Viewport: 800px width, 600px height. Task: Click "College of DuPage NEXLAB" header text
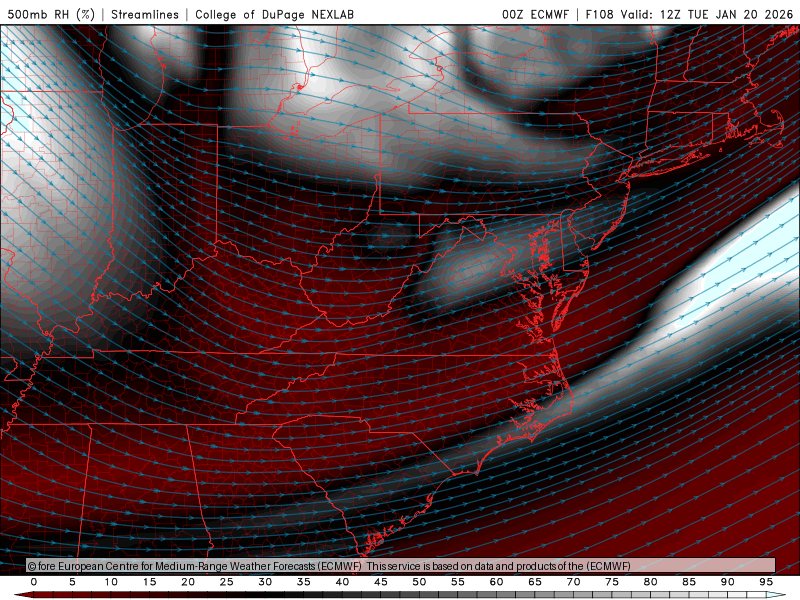(274, 14)
